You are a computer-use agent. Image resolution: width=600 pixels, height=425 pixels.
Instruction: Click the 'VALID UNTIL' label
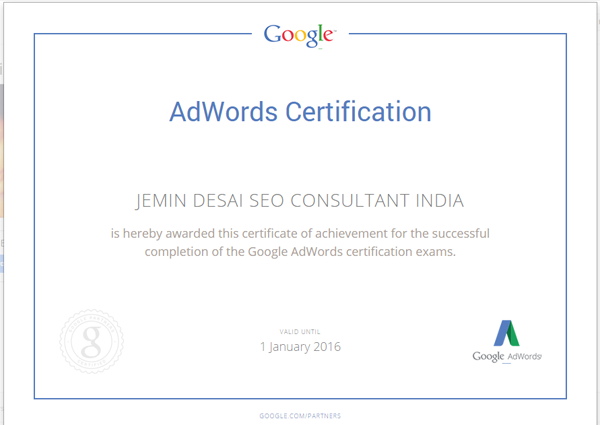pyautogui.click(x=300, y=332)
